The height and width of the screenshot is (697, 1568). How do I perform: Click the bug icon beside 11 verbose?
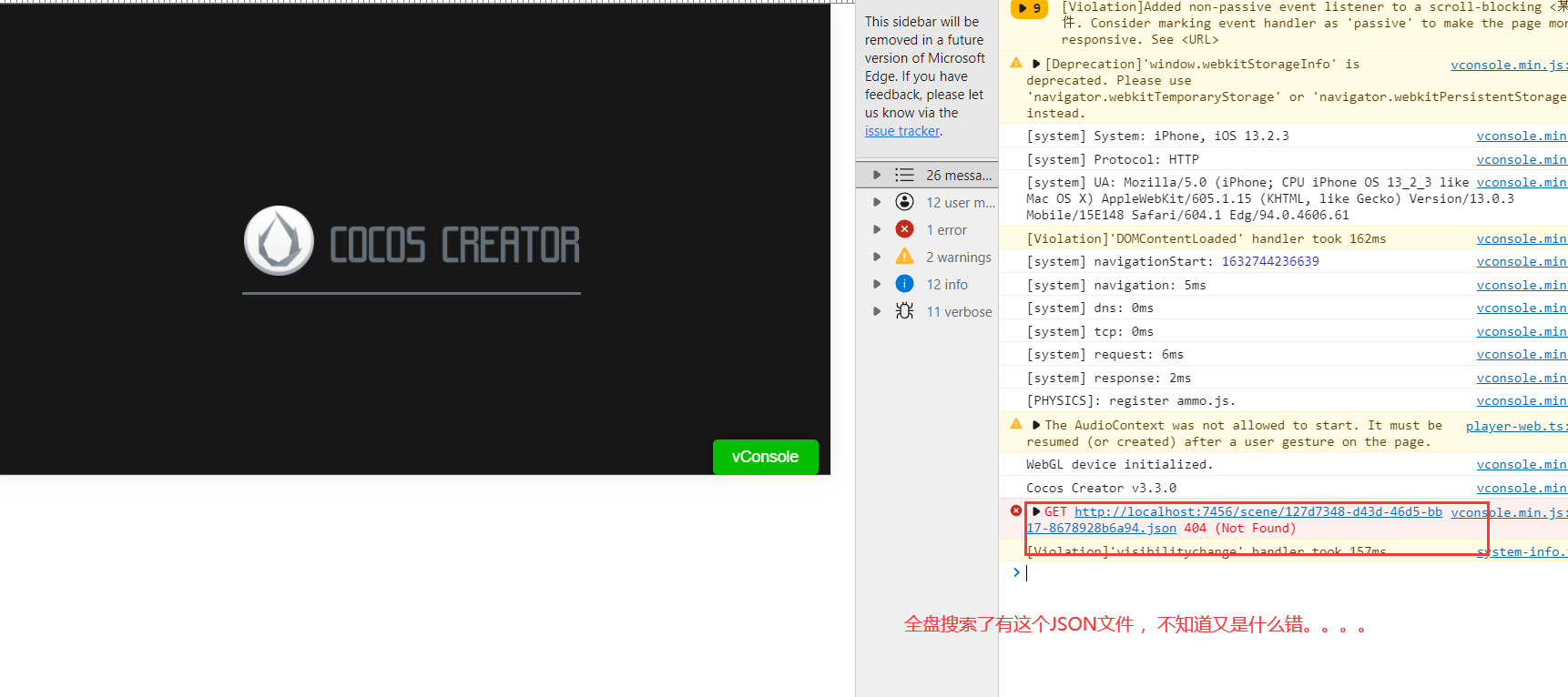(904, 311)
